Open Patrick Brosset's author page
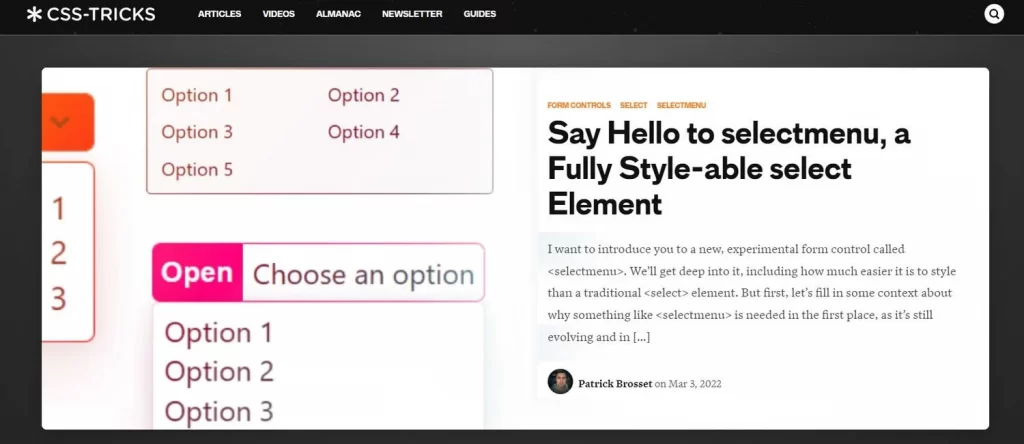This screenshot has height=444, width=1024. (x=615, y=384)
